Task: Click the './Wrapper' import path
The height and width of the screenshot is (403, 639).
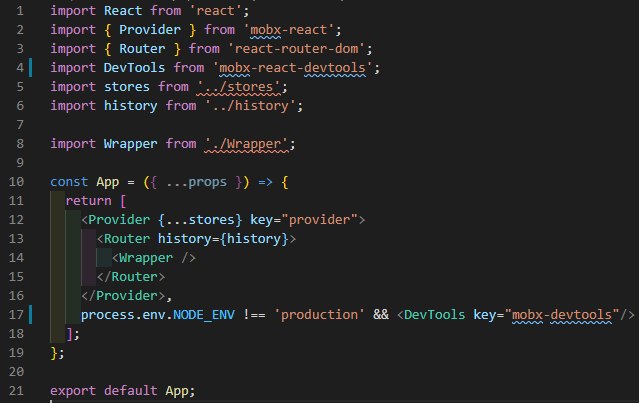Action: pos(246,144)
